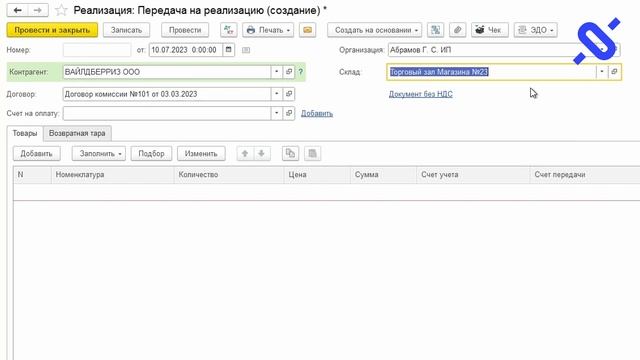Viewport: 640px width, 360px height.
Task: Click the Счет передачи column header
Action: 585,175
